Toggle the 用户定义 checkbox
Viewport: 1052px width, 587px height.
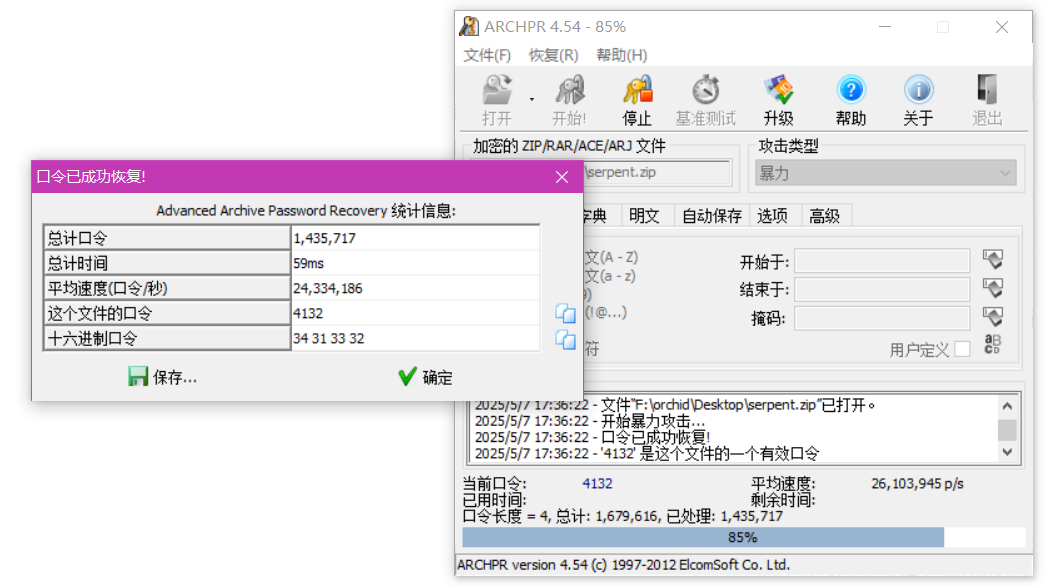[962, 349]
